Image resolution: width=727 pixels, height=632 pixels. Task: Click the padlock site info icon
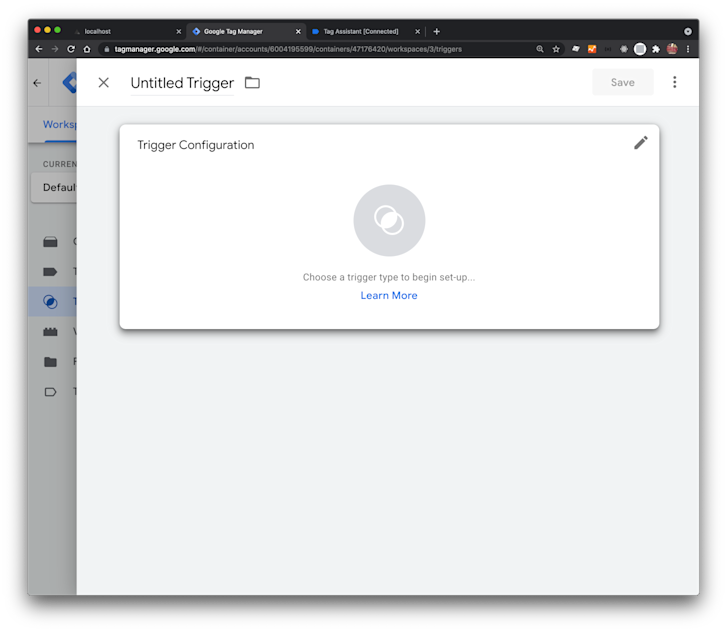[x=107, y=49]
